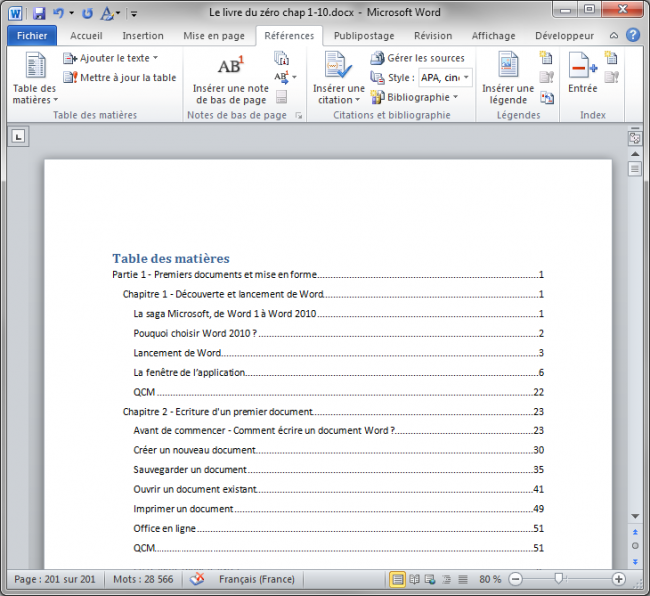The height and width of the screenshot is (596, 650).
Task: Open the Table des matières gallery
Action: pos(35,80)
